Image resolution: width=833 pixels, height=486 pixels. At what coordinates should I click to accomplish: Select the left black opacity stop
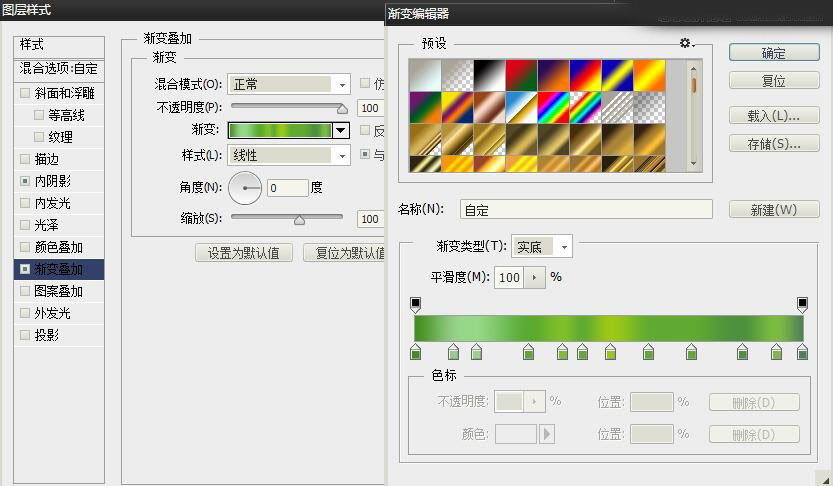(415, 304)
